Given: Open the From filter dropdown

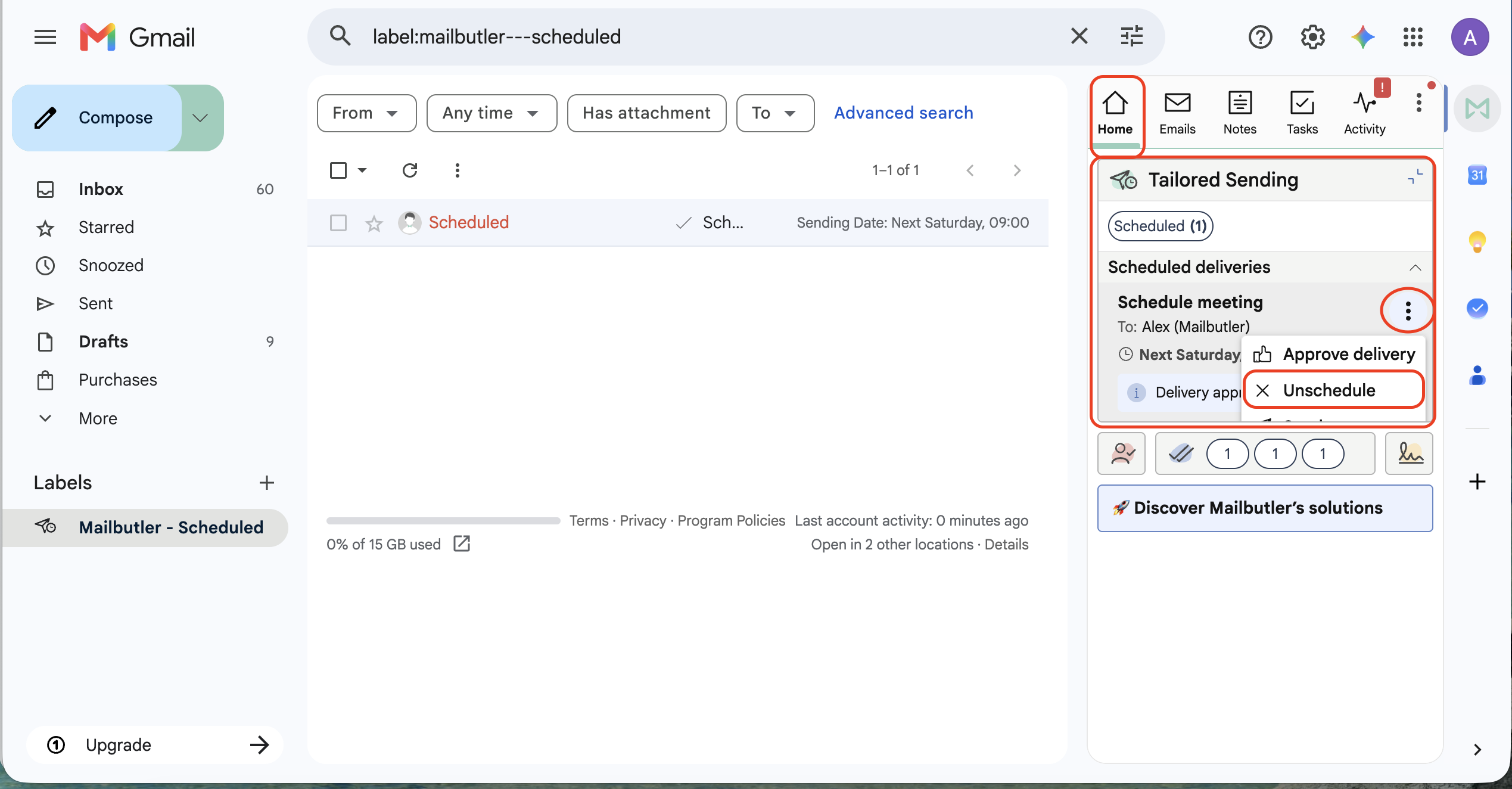Looking at the screenshot, I should (366, 113).
